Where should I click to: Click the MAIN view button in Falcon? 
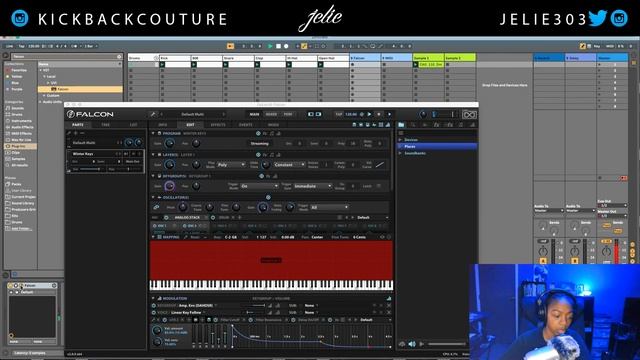tap(254, 114)
